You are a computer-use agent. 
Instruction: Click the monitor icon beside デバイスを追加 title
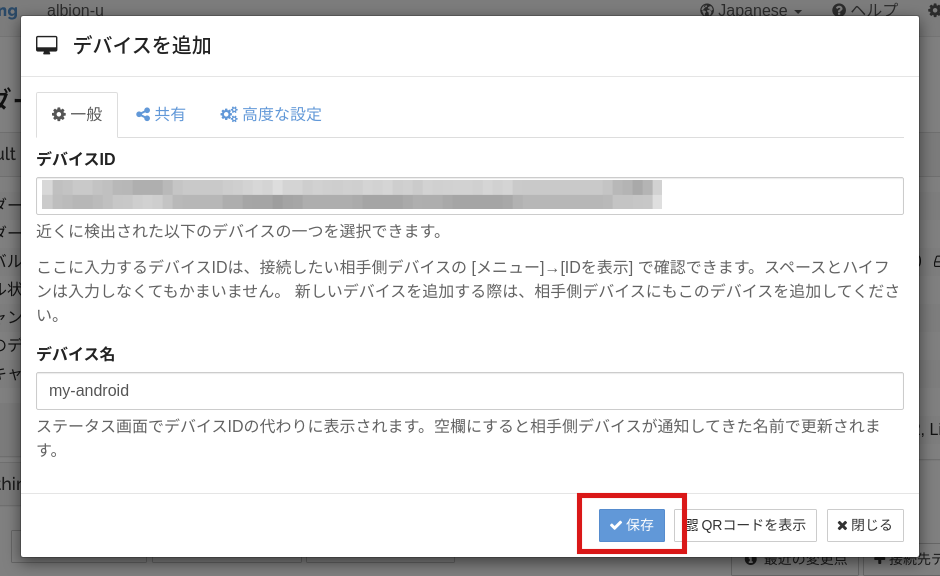pos(47,46)
